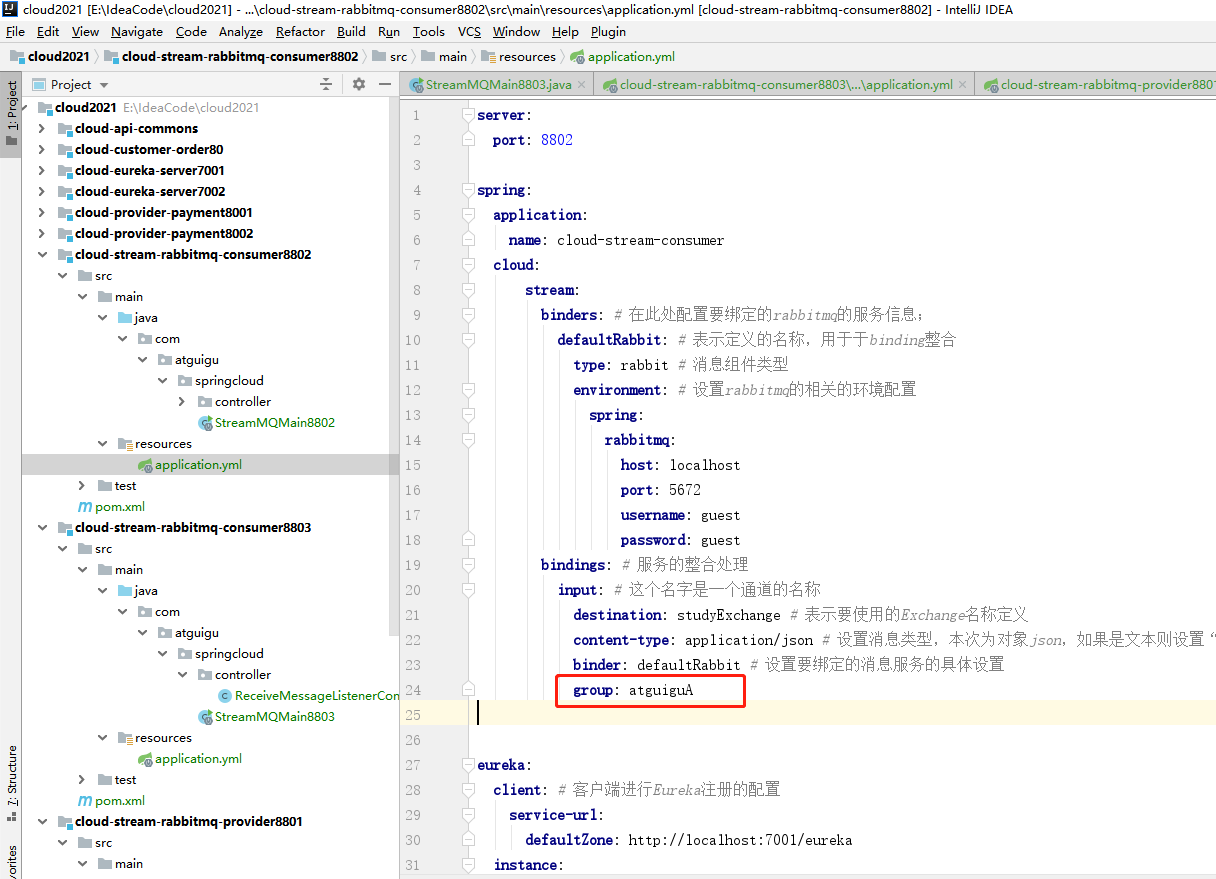Screen dimensions: 1216x879
Task: Select the ReceiveMessageListenerCon class icon in the tree
Action: pyautogui.click(x=225, y=696)
